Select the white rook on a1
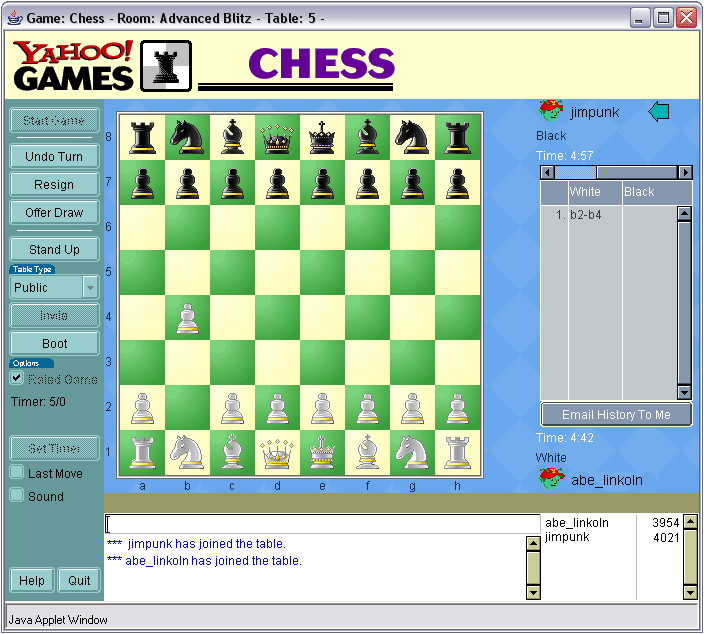 (x=142, y=453)
